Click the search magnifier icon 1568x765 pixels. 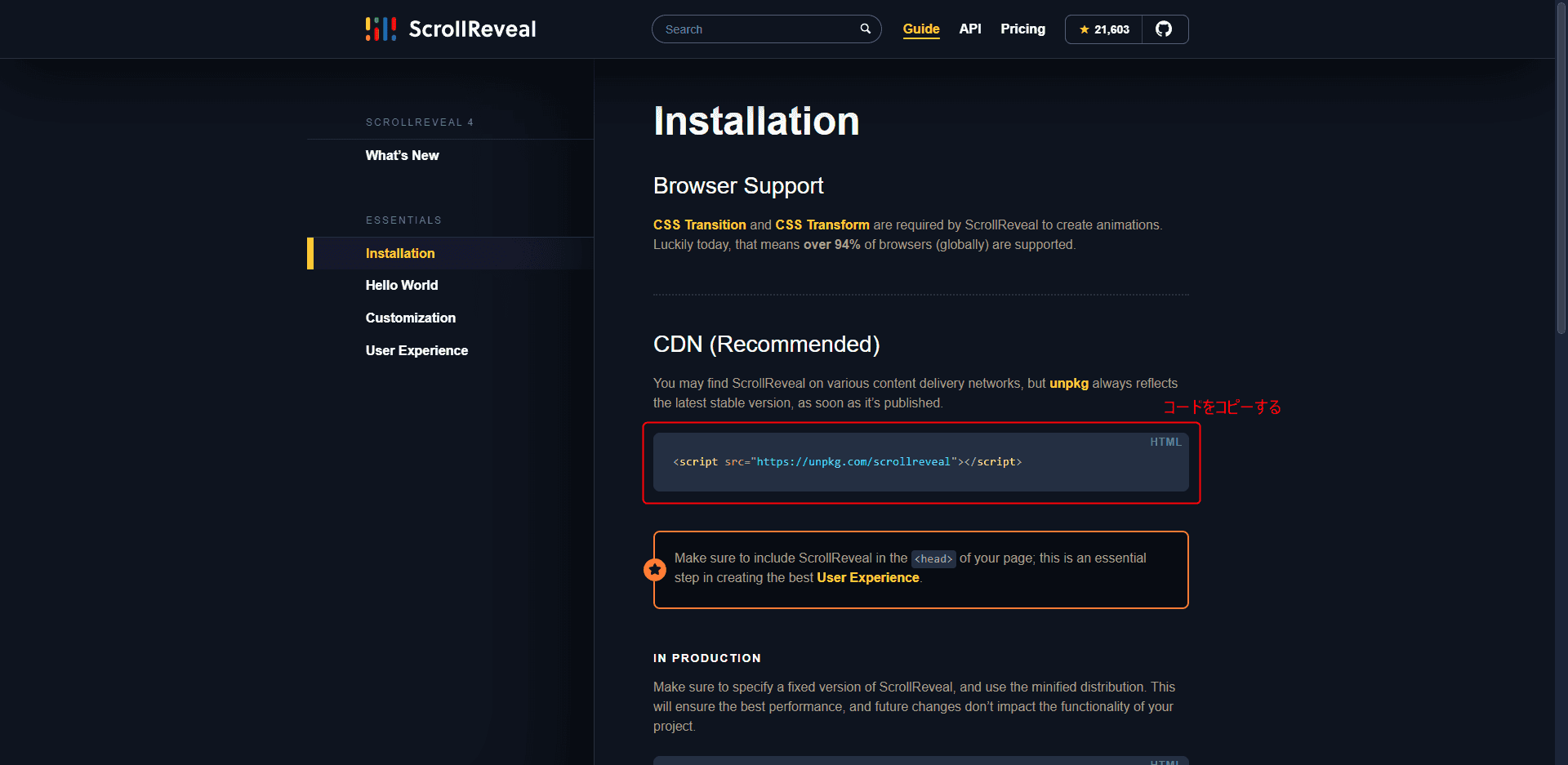(x=865, y=29)
